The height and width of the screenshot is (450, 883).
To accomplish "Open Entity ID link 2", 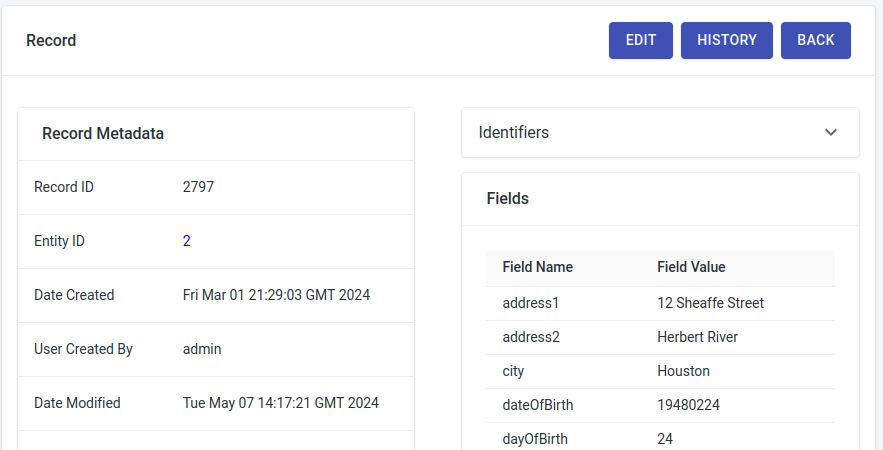I will [187, 241].
